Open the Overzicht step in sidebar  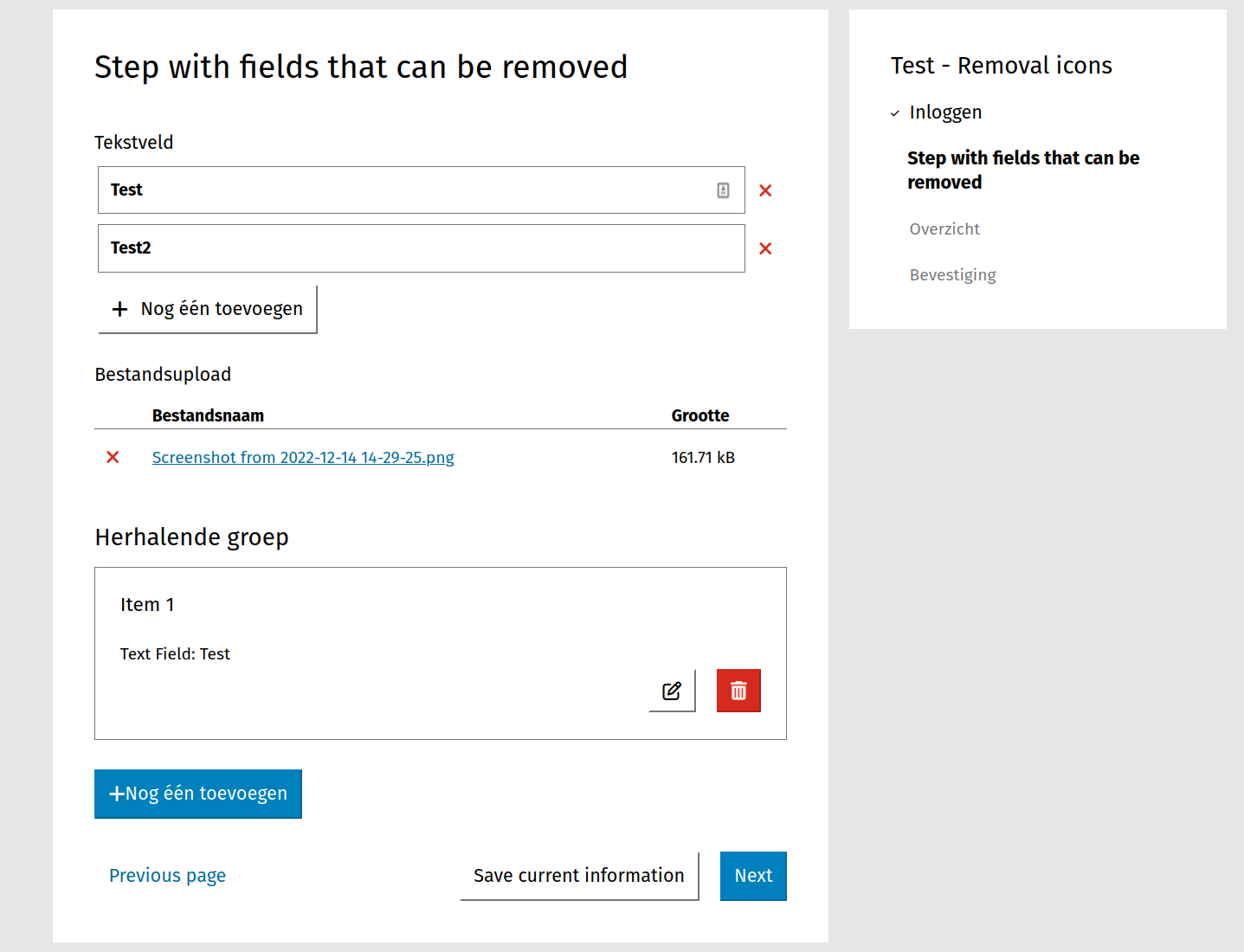pos(944,228)
